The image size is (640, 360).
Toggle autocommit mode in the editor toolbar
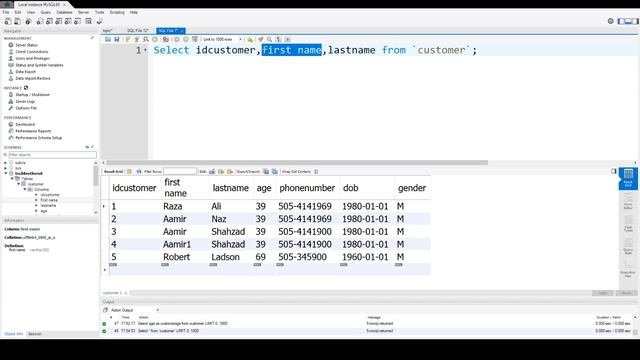pyautogui.click(x=195, y=40)
